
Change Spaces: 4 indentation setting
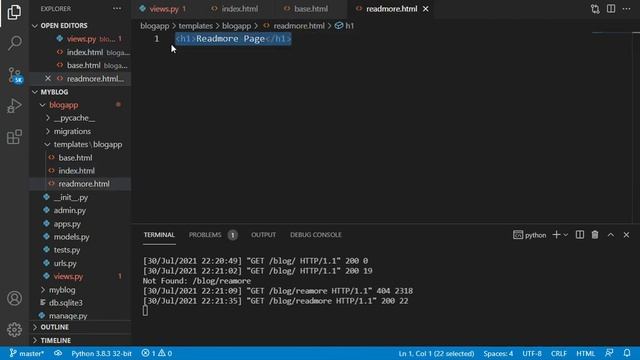[x=498, y=353]
